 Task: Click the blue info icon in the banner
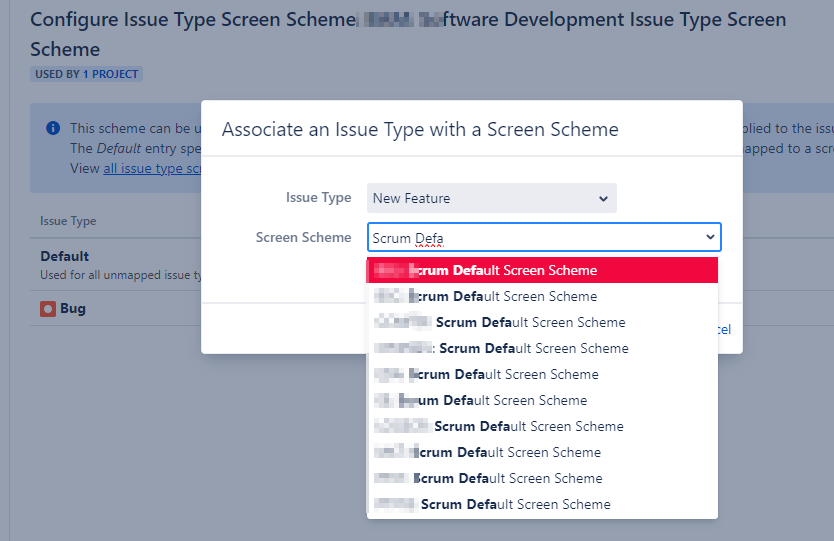pos(52,128)
